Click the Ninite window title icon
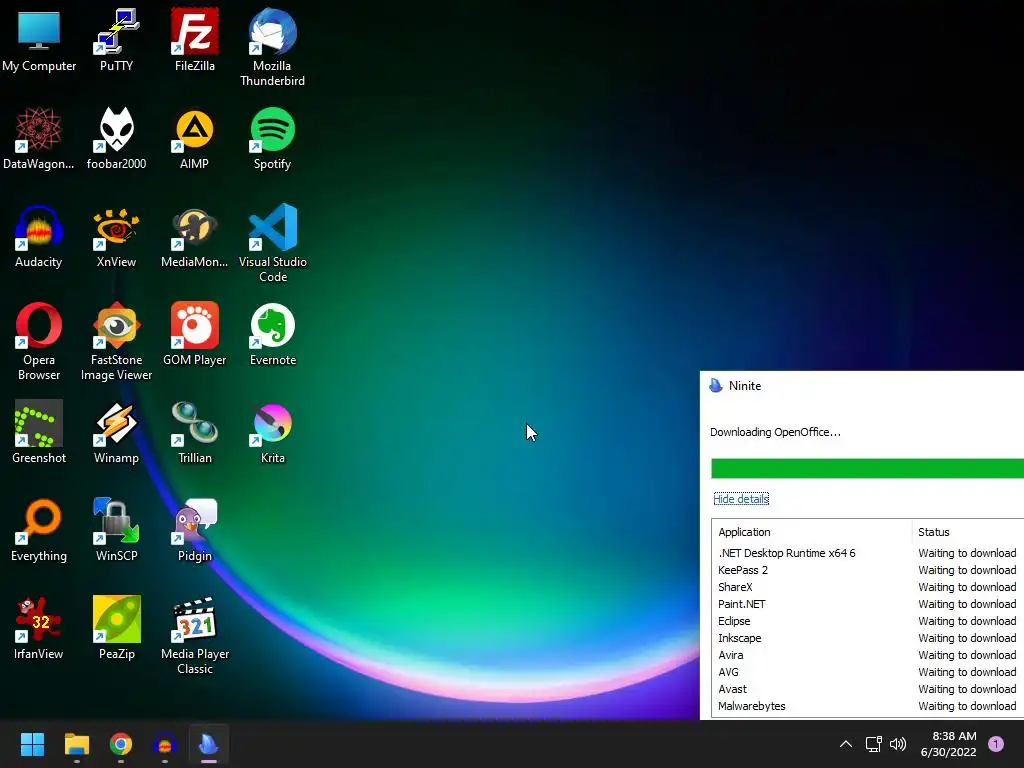1024x768 pixels. pos(716,385)
